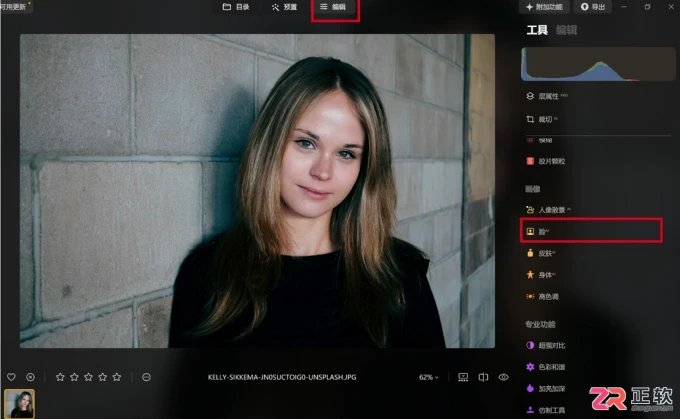Image resolution: width=680 pixels, height=419 pixels.
Task: Open the 加亮加深 dodge and burn tool
Action: click(546, 389)
